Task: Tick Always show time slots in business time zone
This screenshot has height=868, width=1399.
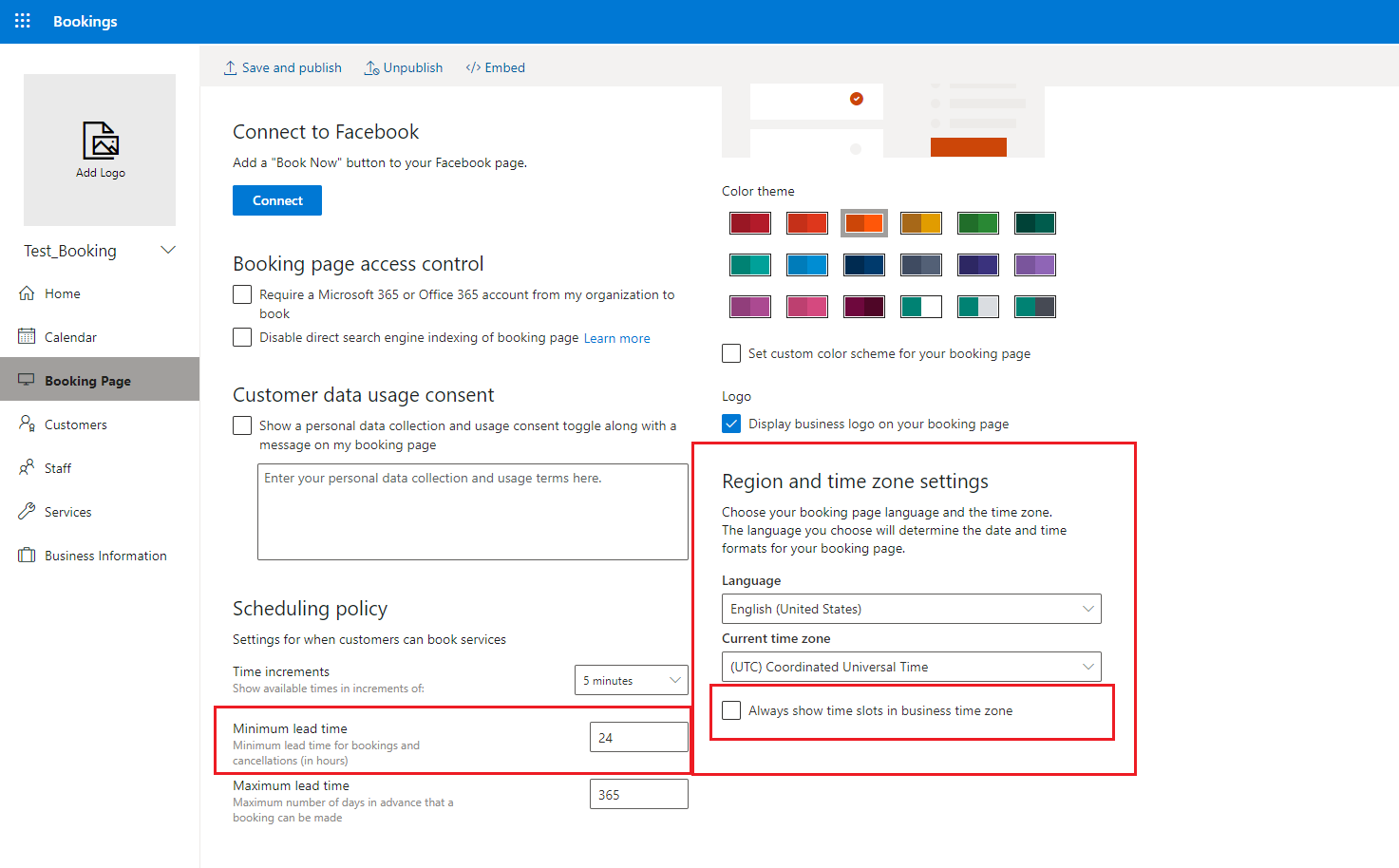Action: pos(731,710)
